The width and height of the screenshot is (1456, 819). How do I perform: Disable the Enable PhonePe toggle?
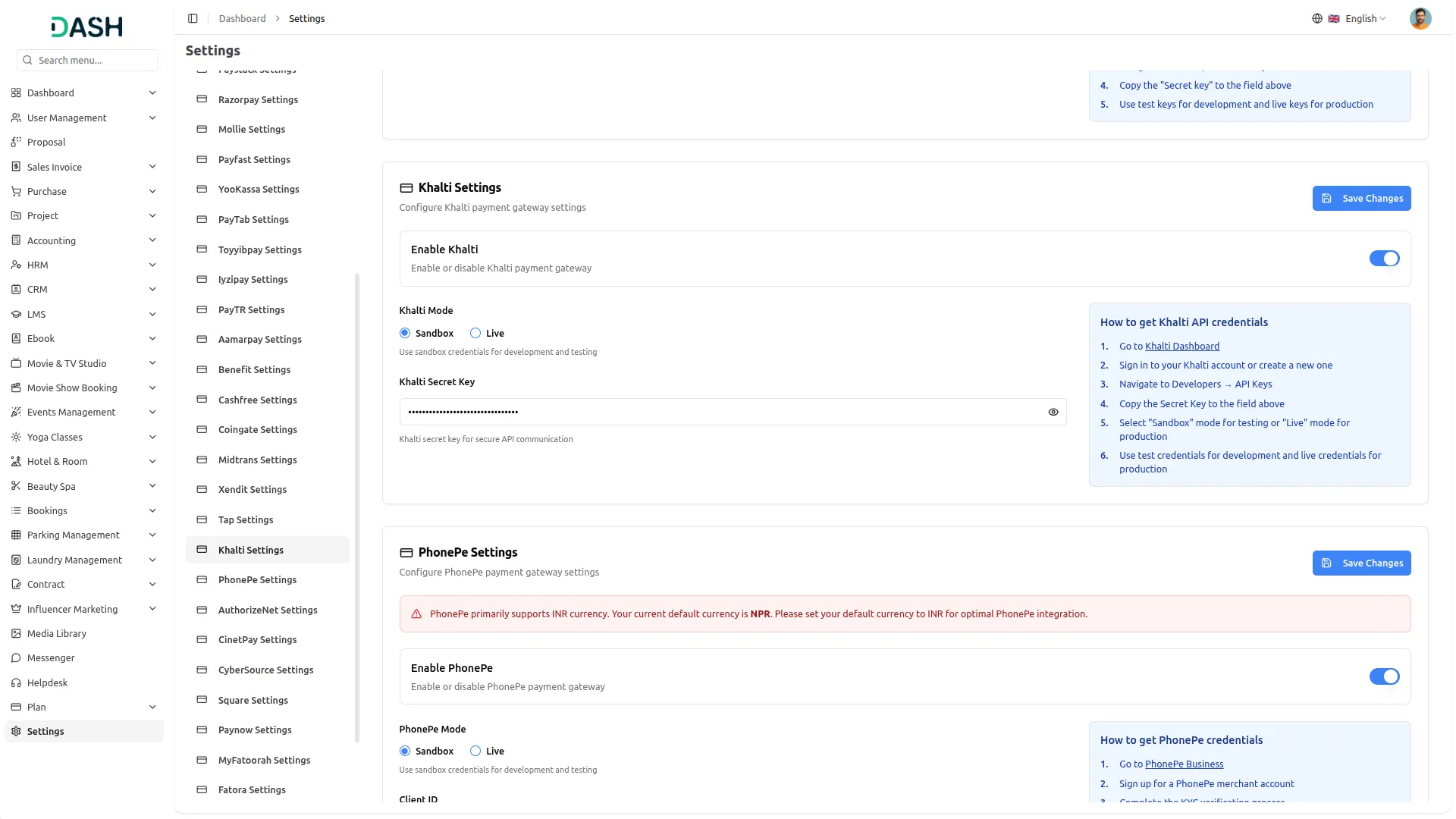tap(1384, 676)
